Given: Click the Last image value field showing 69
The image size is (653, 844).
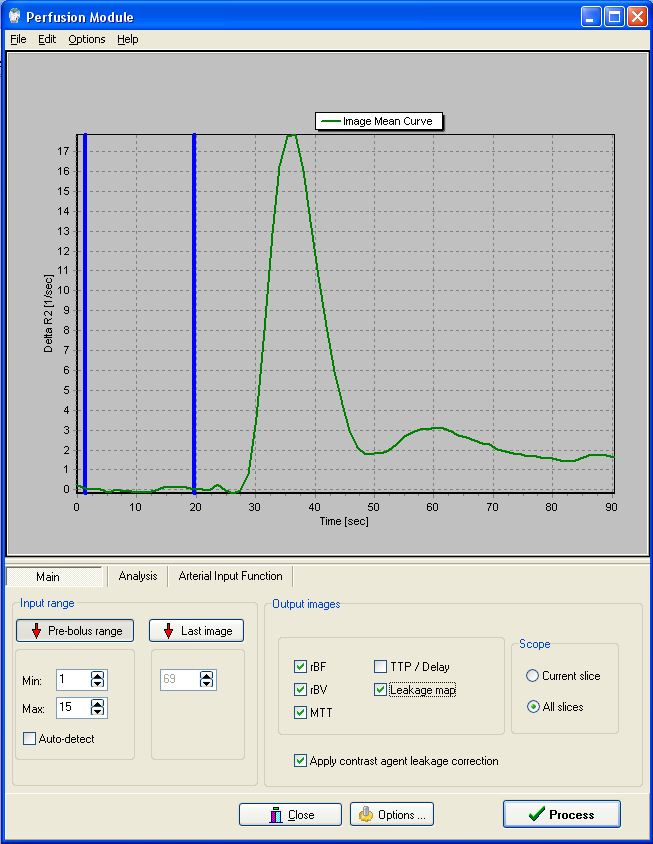Looking at the screenshot, I should (179, 680).
